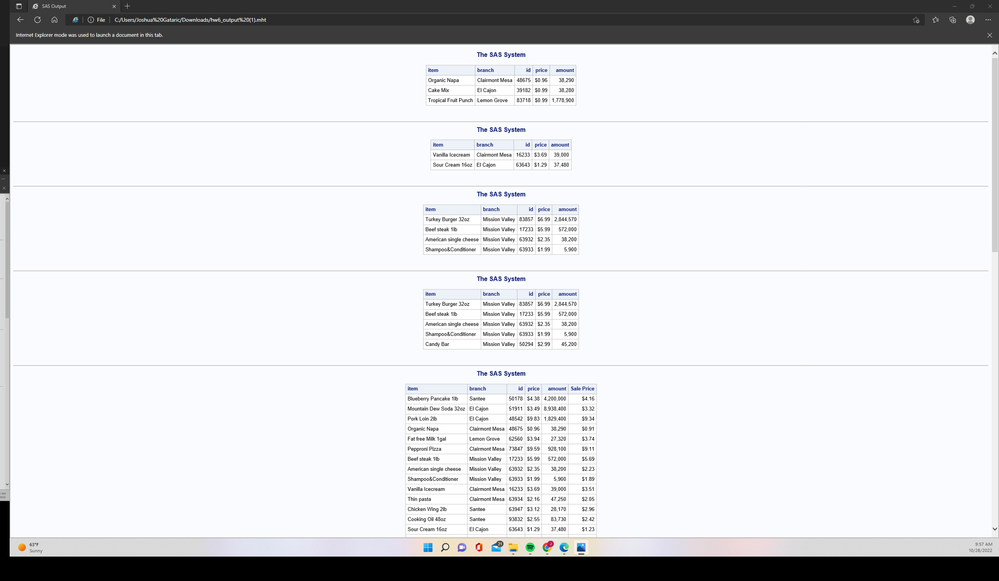Open the Favorites list icon
Viewport: 999px width, 581px height.
(x=935, y=20)
